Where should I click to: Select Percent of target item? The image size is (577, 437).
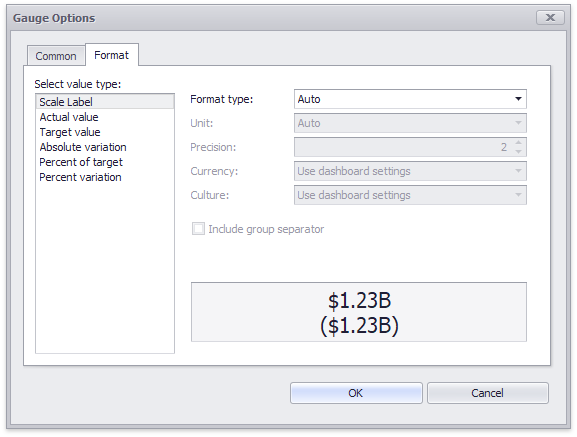pyautogui.click(x=105, y=162)
